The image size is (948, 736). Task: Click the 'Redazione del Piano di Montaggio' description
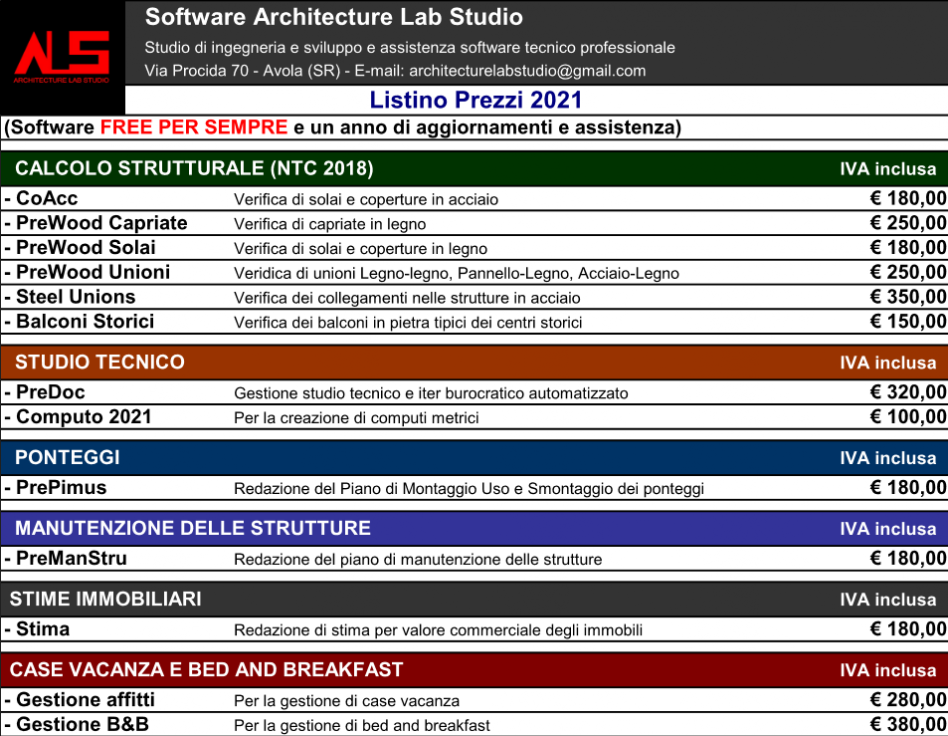(x=469, y=489)
